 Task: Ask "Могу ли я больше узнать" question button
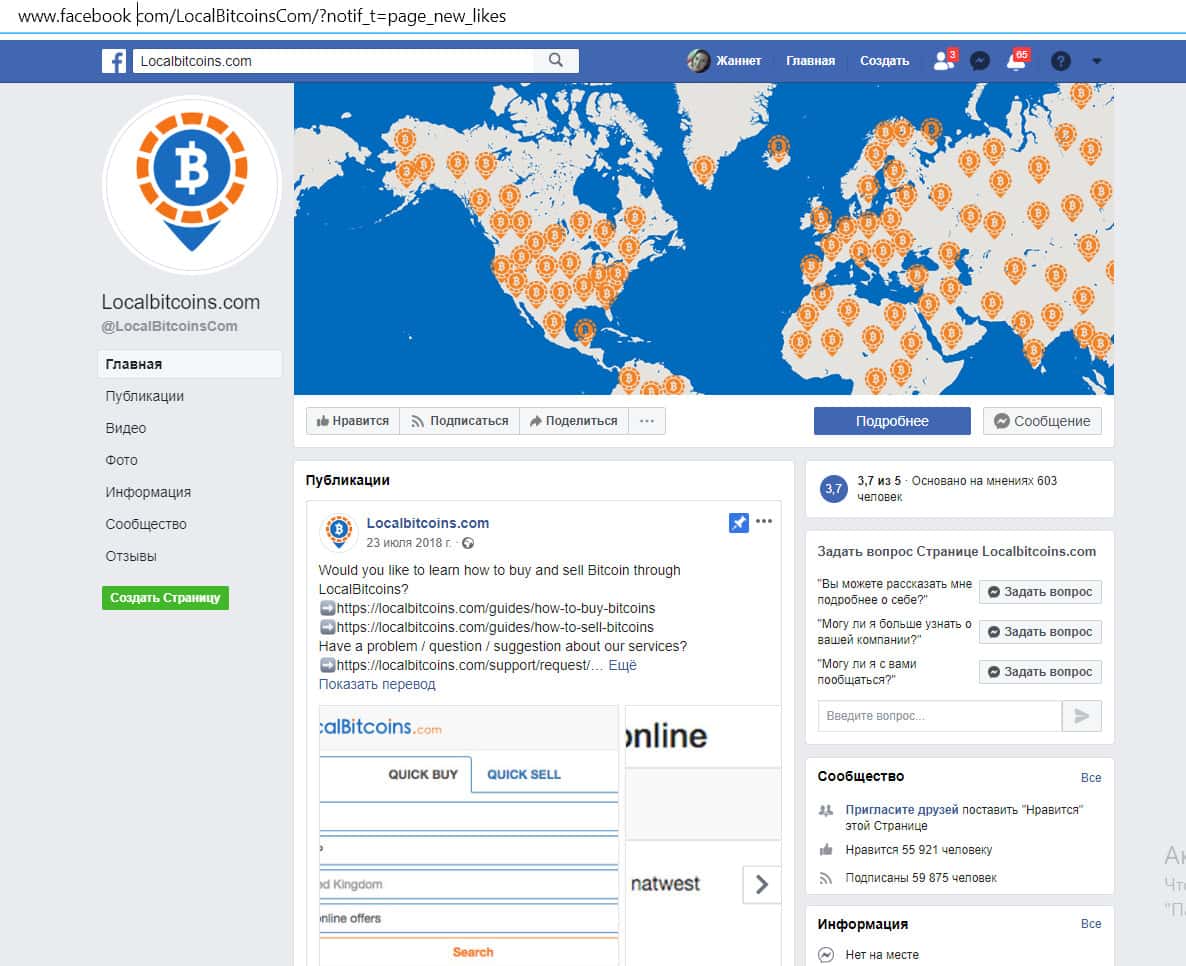(x=1040, y=632)
